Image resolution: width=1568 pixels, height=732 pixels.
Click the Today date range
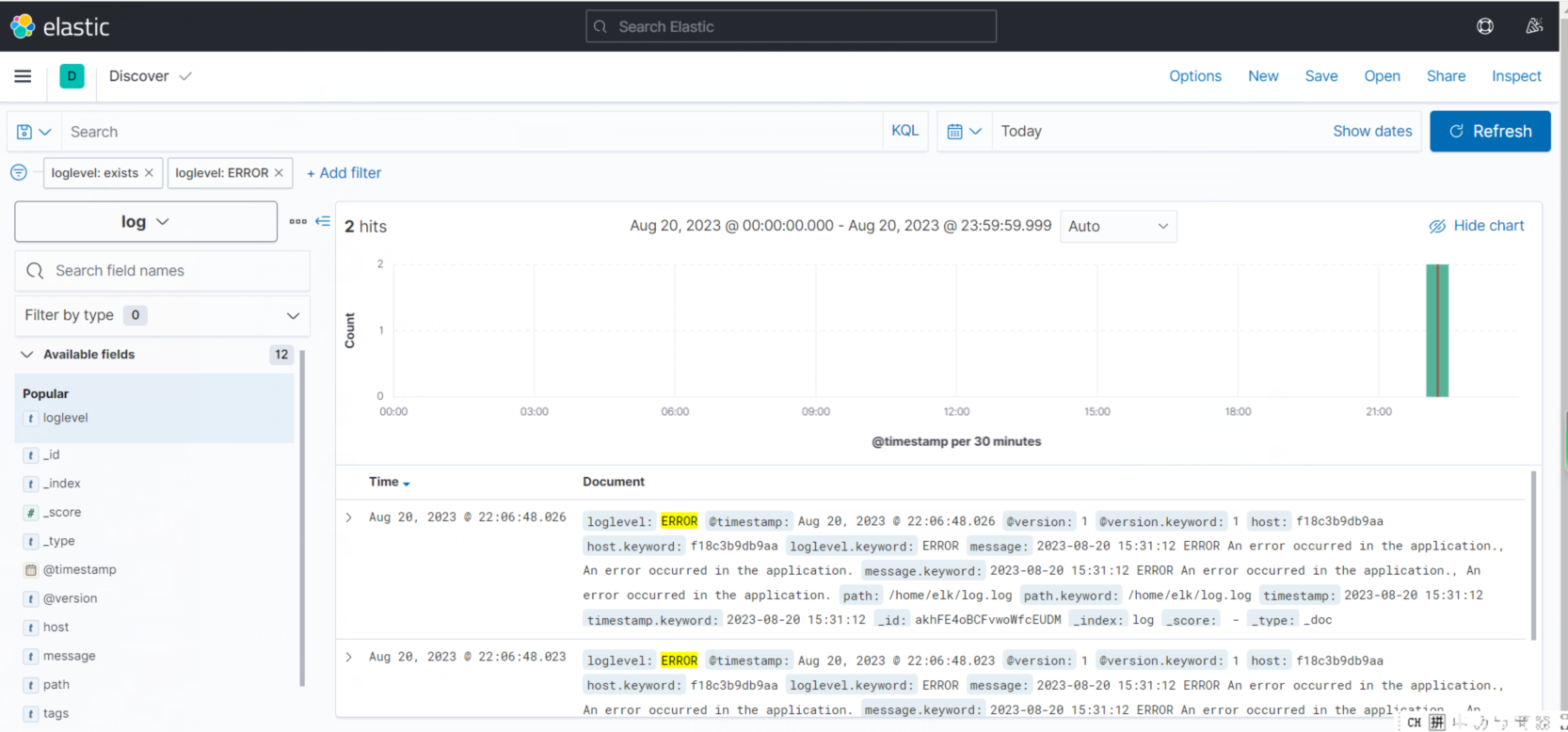(x=1021, y=131)
